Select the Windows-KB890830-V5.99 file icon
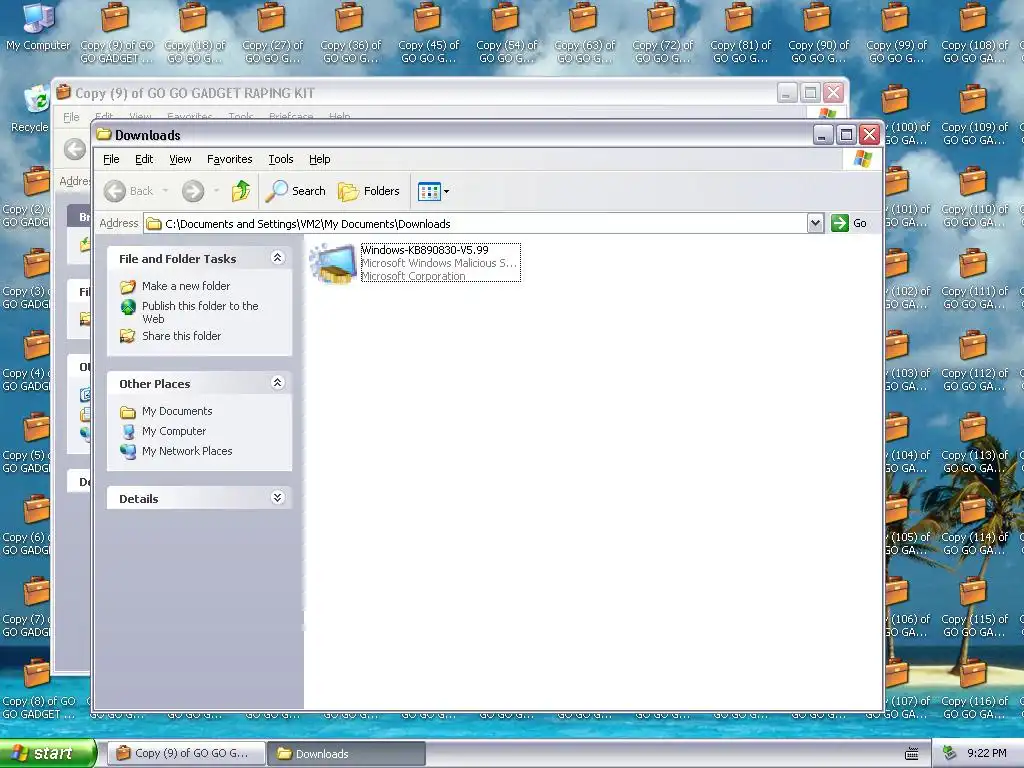Screen dimensions: 1024x768 [x=333, y=263]
